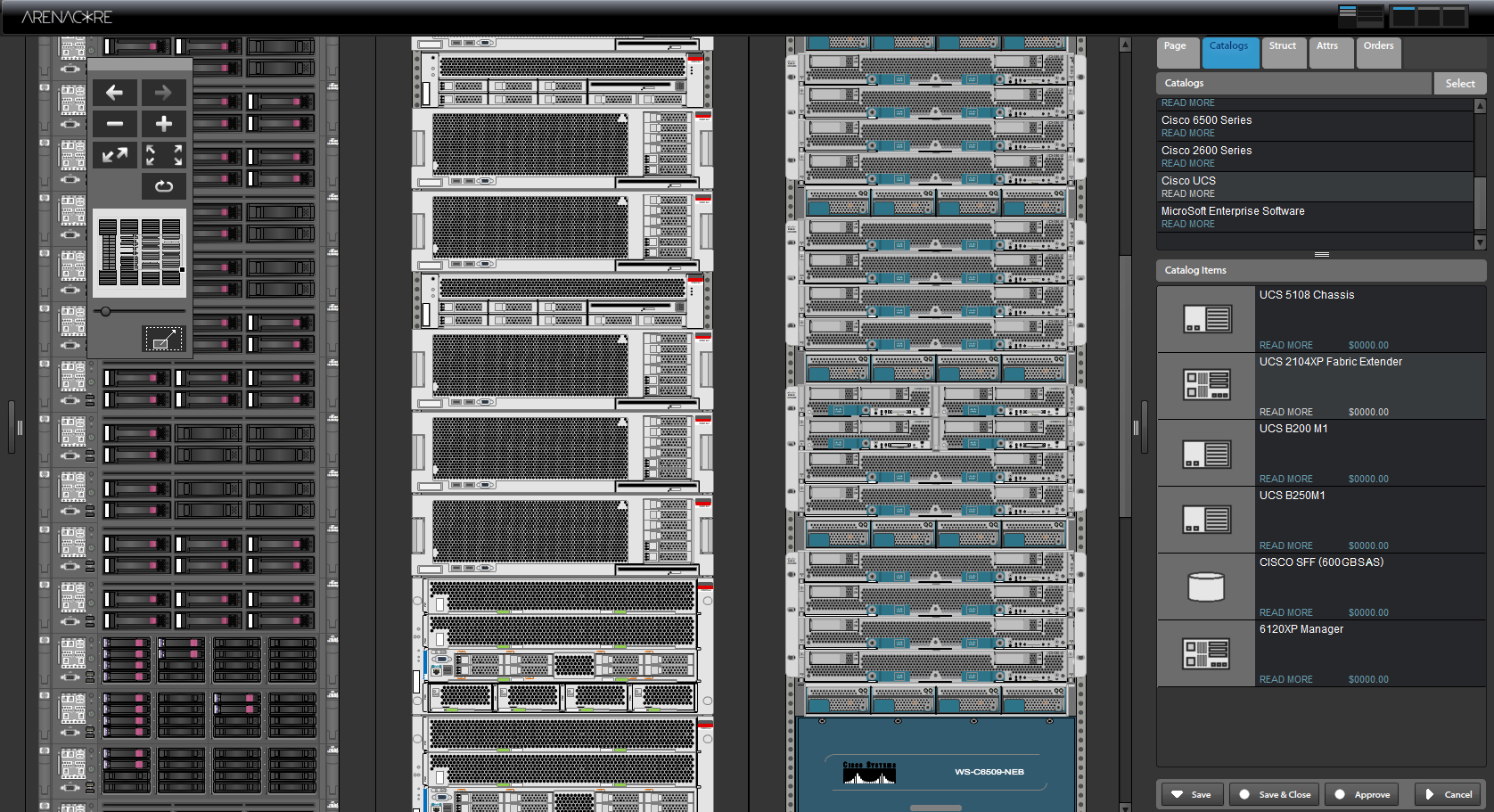The height and width of the screenshot is (812, 1494).
Task: Select the UCS 5108 Chassis item icon
Action: [x=1206, y=319]
